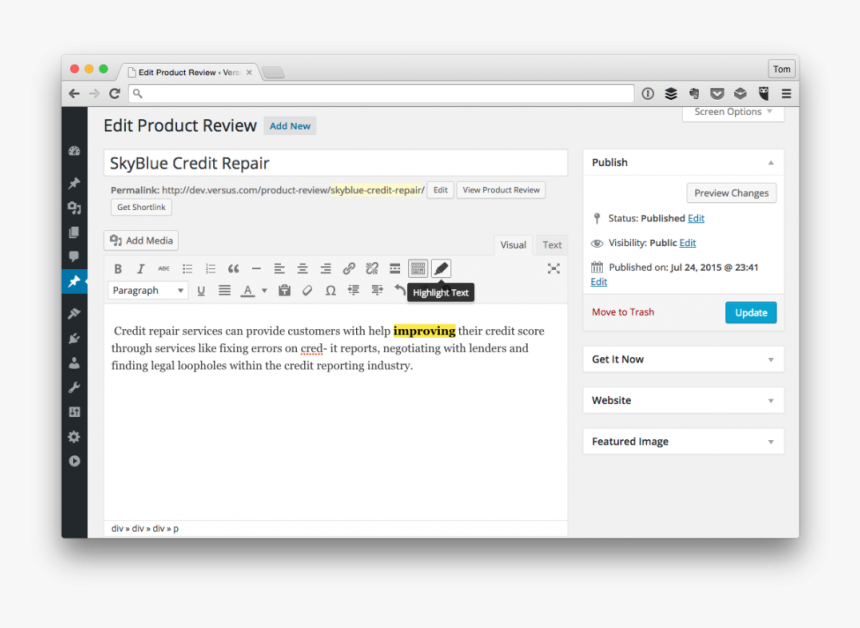The height and width of the screenshot is (628, 860).
Task: Insert a bulleted list
Action: pyautogui.click(x=187, y=269)
